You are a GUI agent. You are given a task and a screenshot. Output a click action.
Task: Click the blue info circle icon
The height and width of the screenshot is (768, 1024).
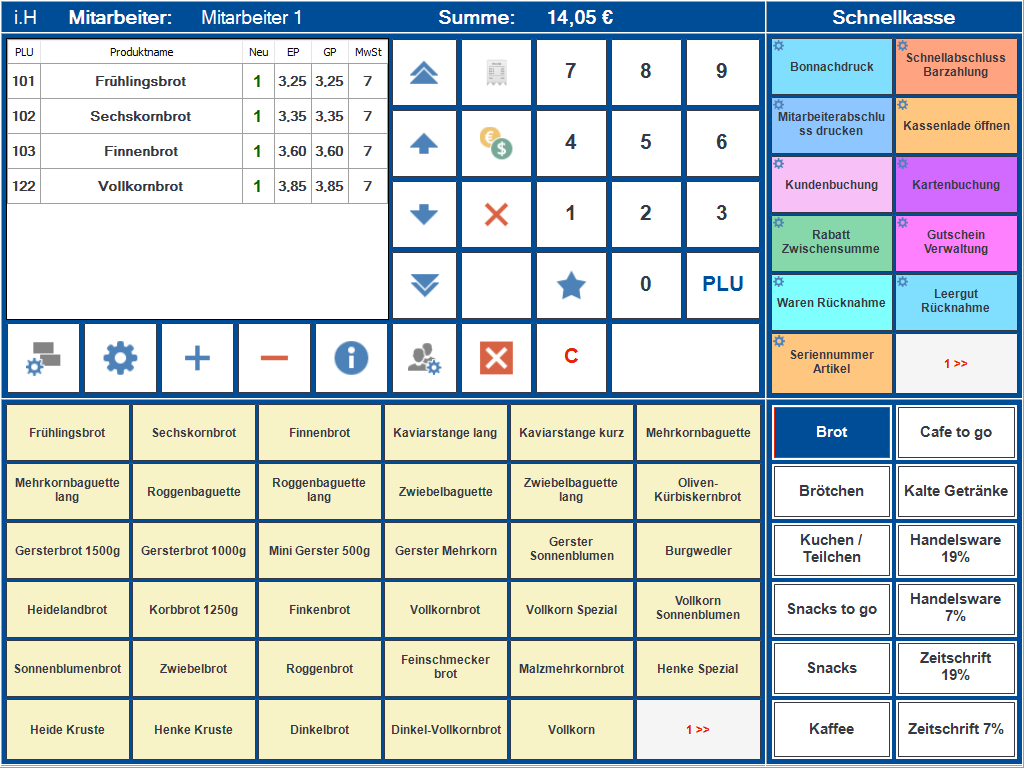click(351, 358)
